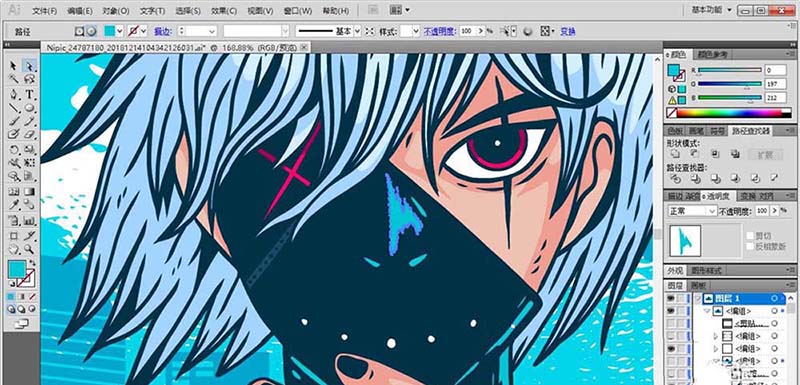Collapse the top <编组> group in layers
The height and width of the screenshot is (385, 800).
pyautogui.click(x=707, y=311)
